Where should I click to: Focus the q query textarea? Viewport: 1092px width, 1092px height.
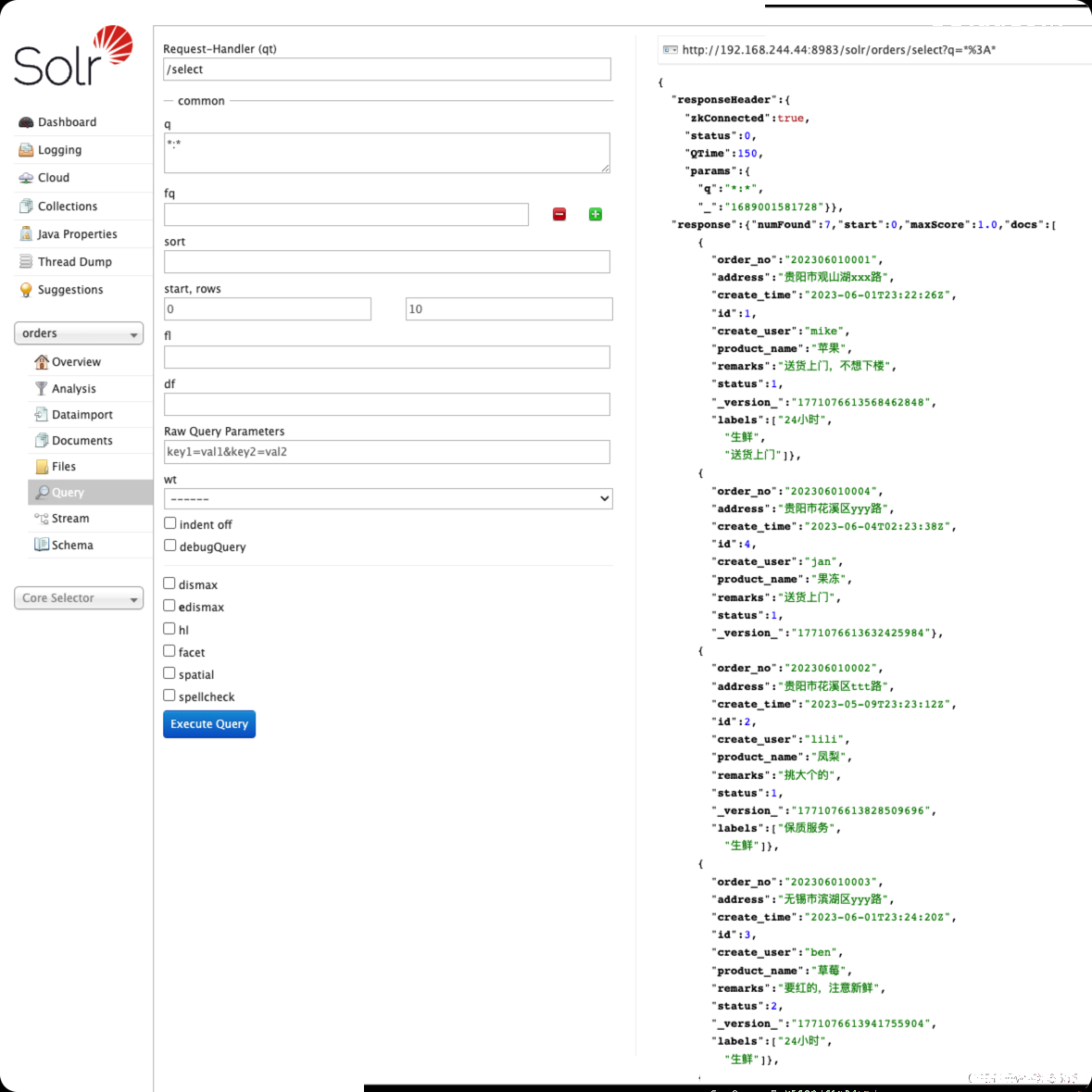(x=387, y=153)
